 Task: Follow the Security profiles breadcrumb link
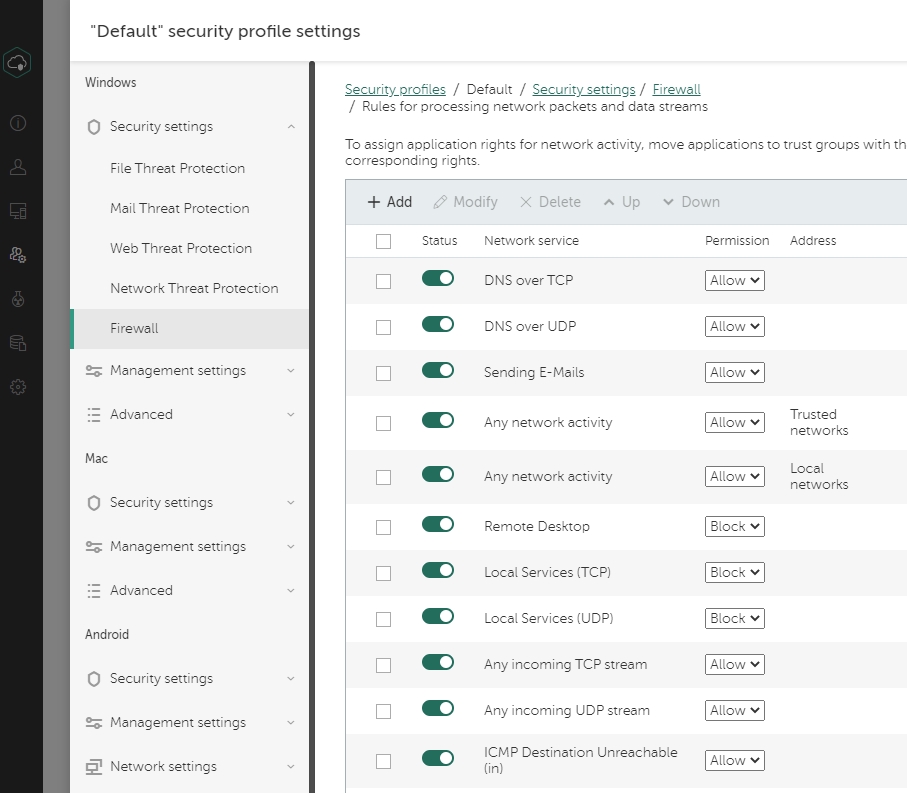coord(395,90)
